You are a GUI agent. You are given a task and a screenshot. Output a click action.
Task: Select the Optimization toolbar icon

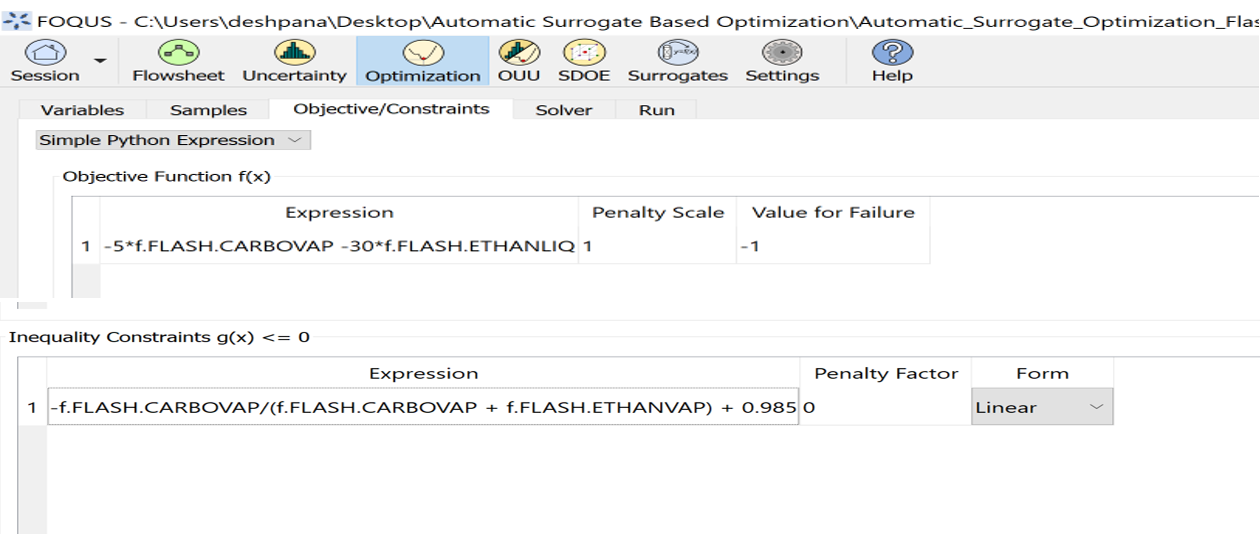click(x=423, y=61)
